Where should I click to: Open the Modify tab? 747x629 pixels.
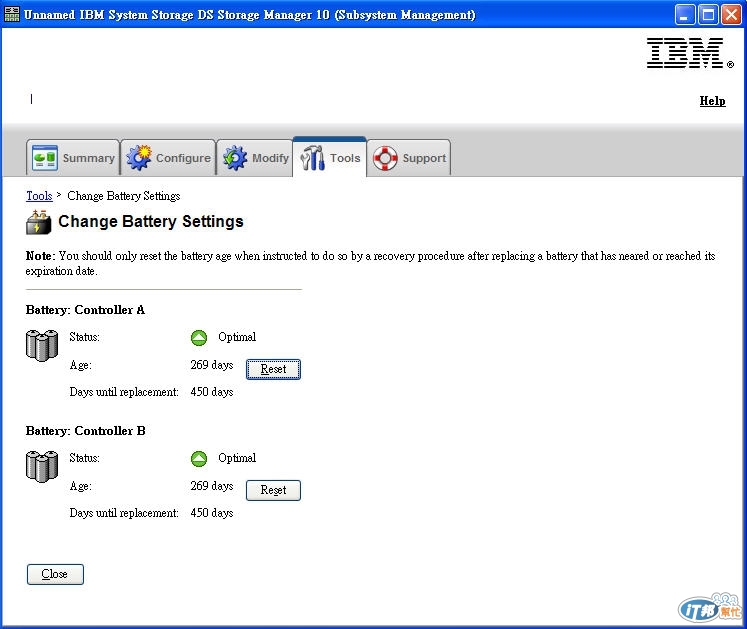[x=255, y=158]
